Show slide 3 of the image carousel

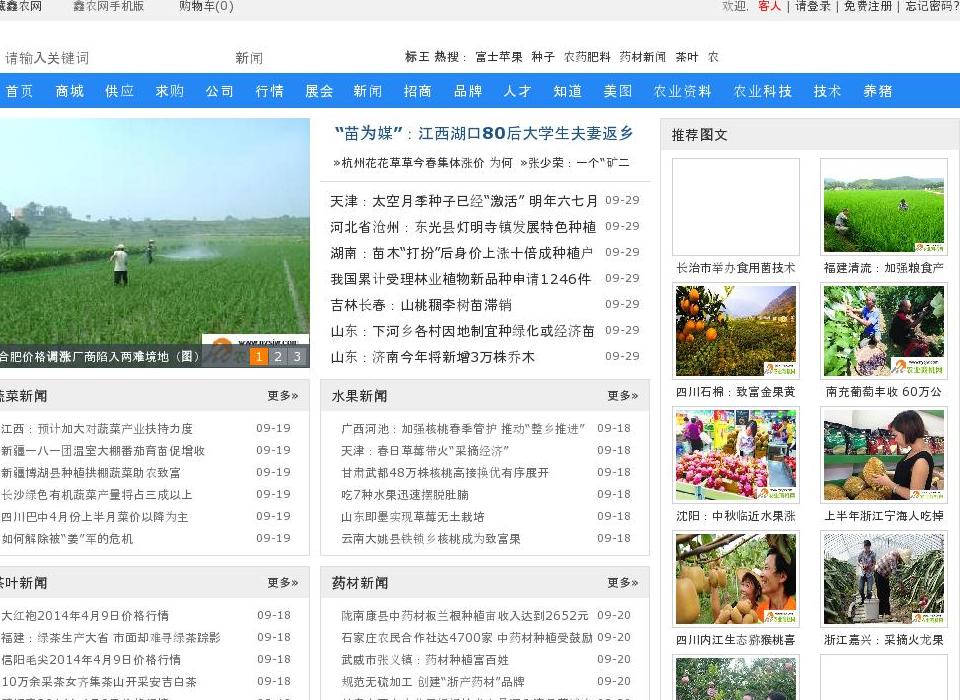297,356
